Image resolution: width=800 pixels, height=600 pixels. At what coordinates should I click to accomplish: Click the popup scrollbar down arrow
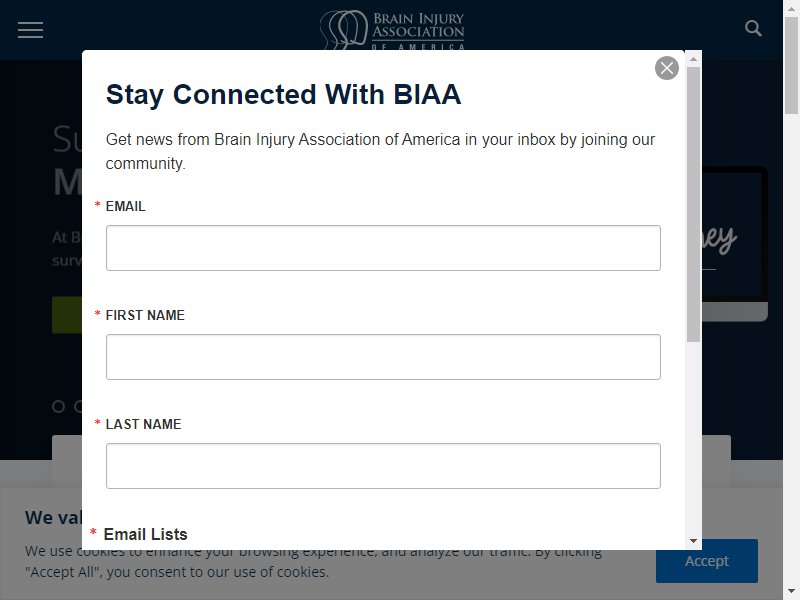693,541
